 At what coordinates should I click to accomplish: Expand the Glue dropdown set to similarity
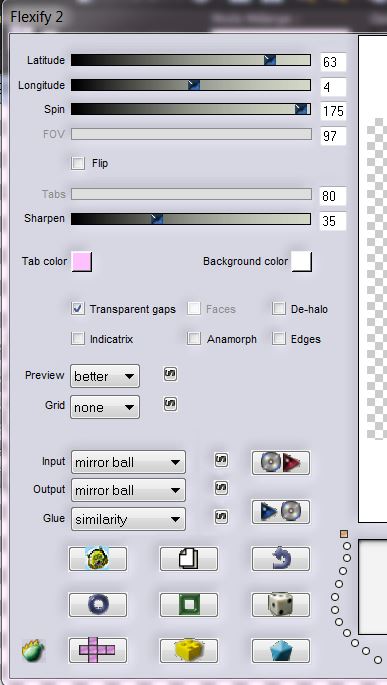[128, 519]
